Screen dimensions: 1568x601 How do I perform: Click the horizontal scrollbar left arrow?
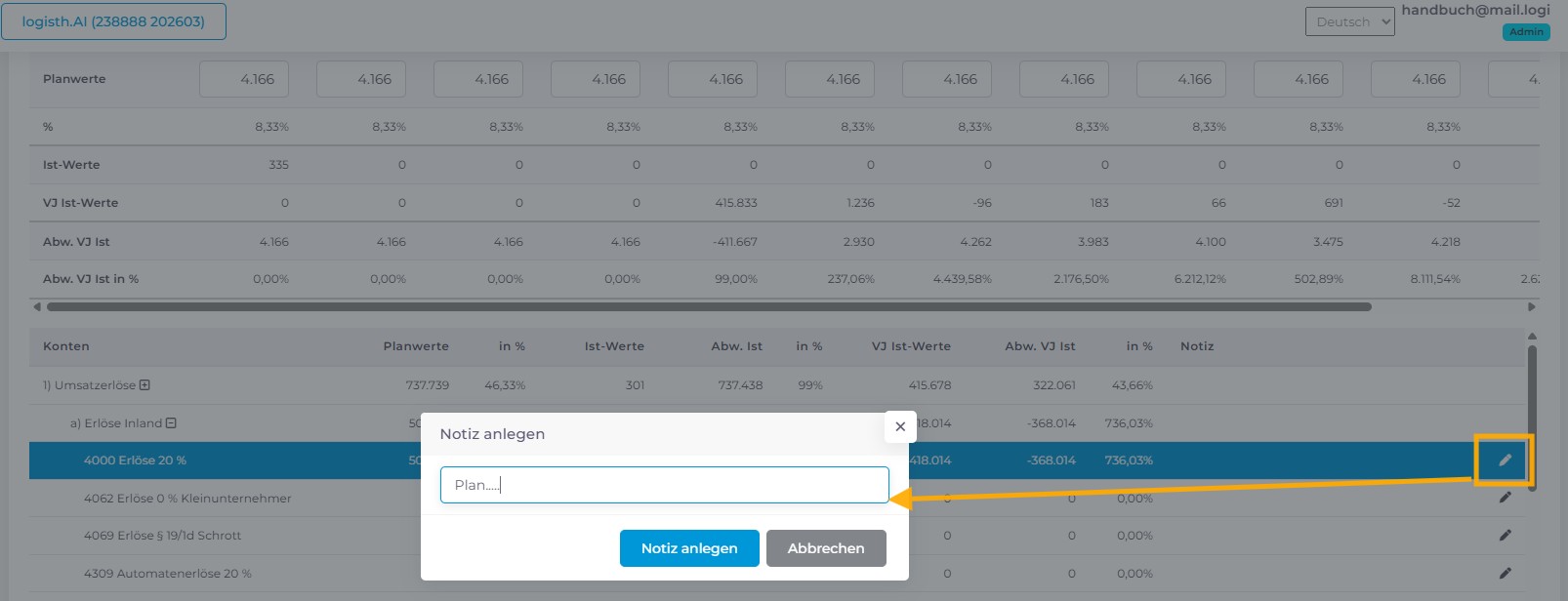pos(37,306)
